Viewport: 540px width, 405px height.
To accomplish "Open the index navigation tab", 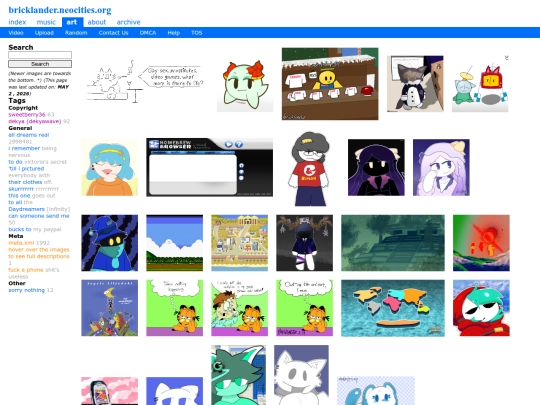I will coord(17,22).
